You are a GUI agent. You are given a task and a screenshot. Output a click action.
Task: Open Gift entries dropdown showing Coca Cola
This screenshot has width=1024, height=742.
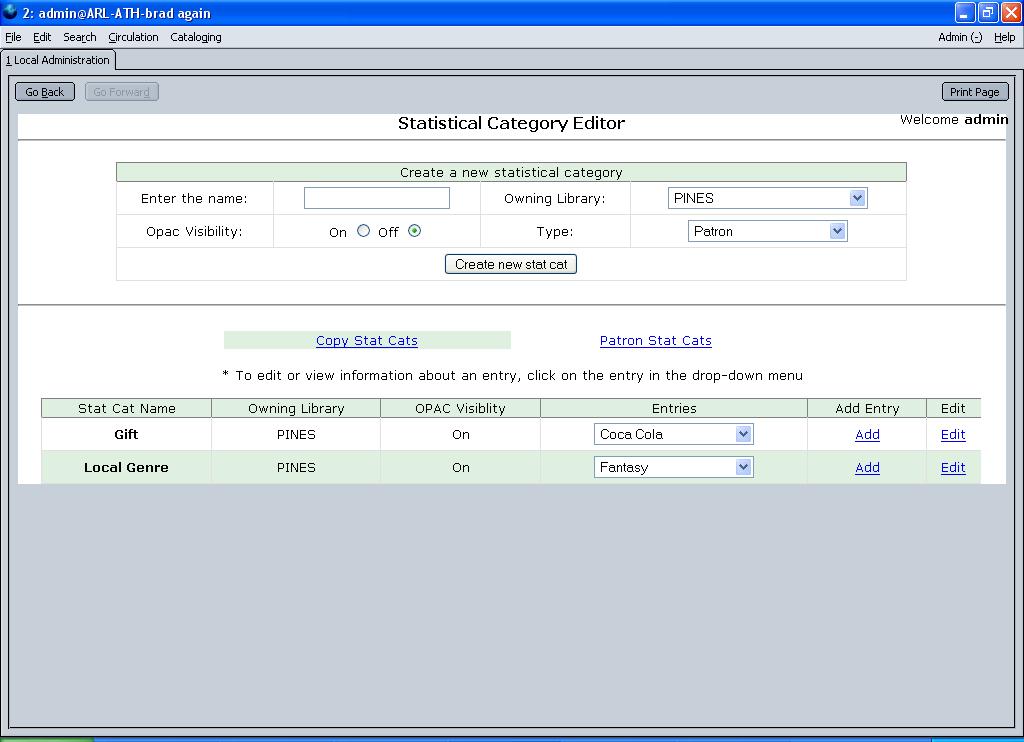(x=673, y=434)
